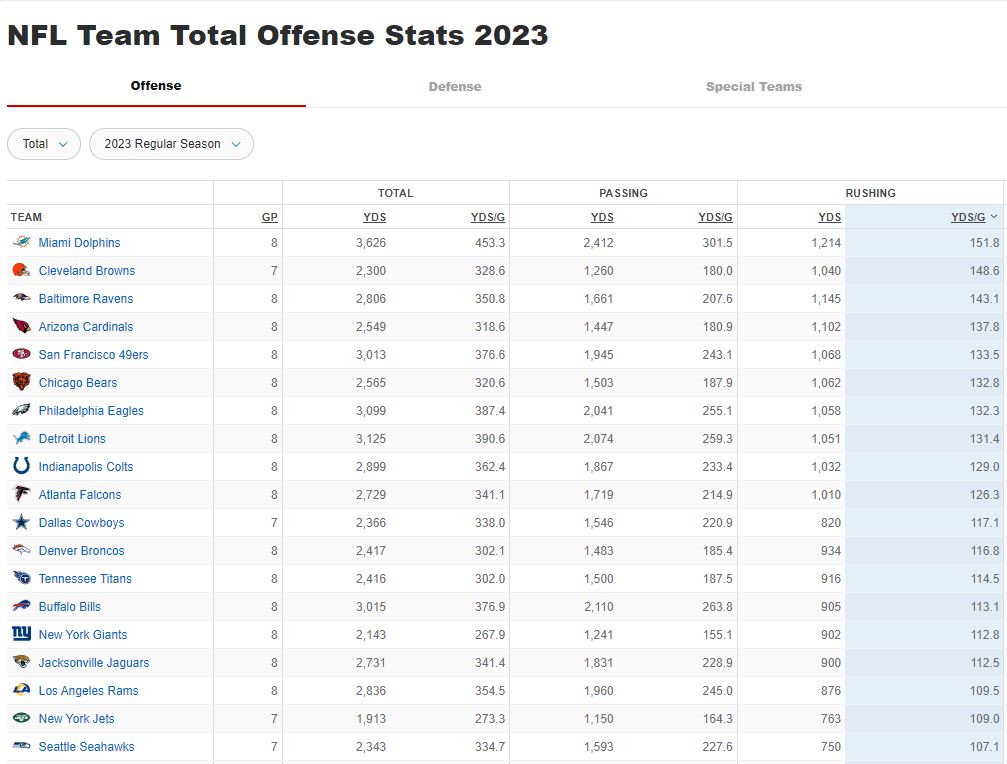The width and height of the screenshot is (1007, 764).
Task: Click Buffalo's passing yards value 2,110
Action: pyautogui.click(x=598, y=607)
